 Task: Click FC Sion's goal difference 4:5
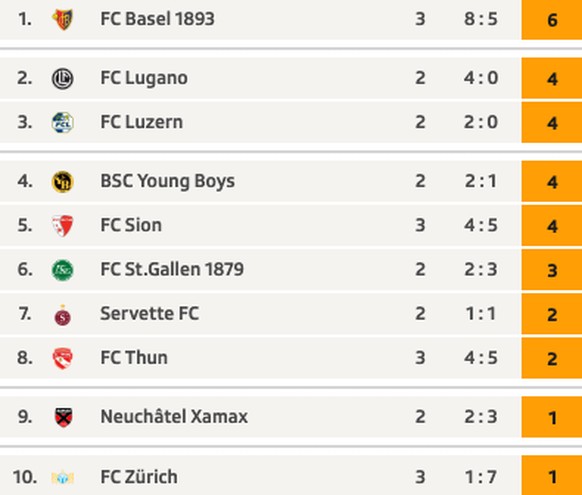click(x=481, y=225)
